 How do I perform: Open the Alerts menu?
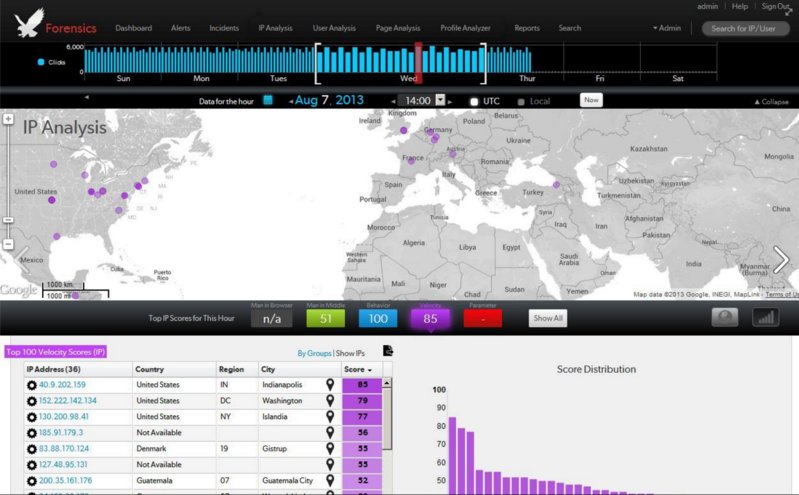click(180, 28)
